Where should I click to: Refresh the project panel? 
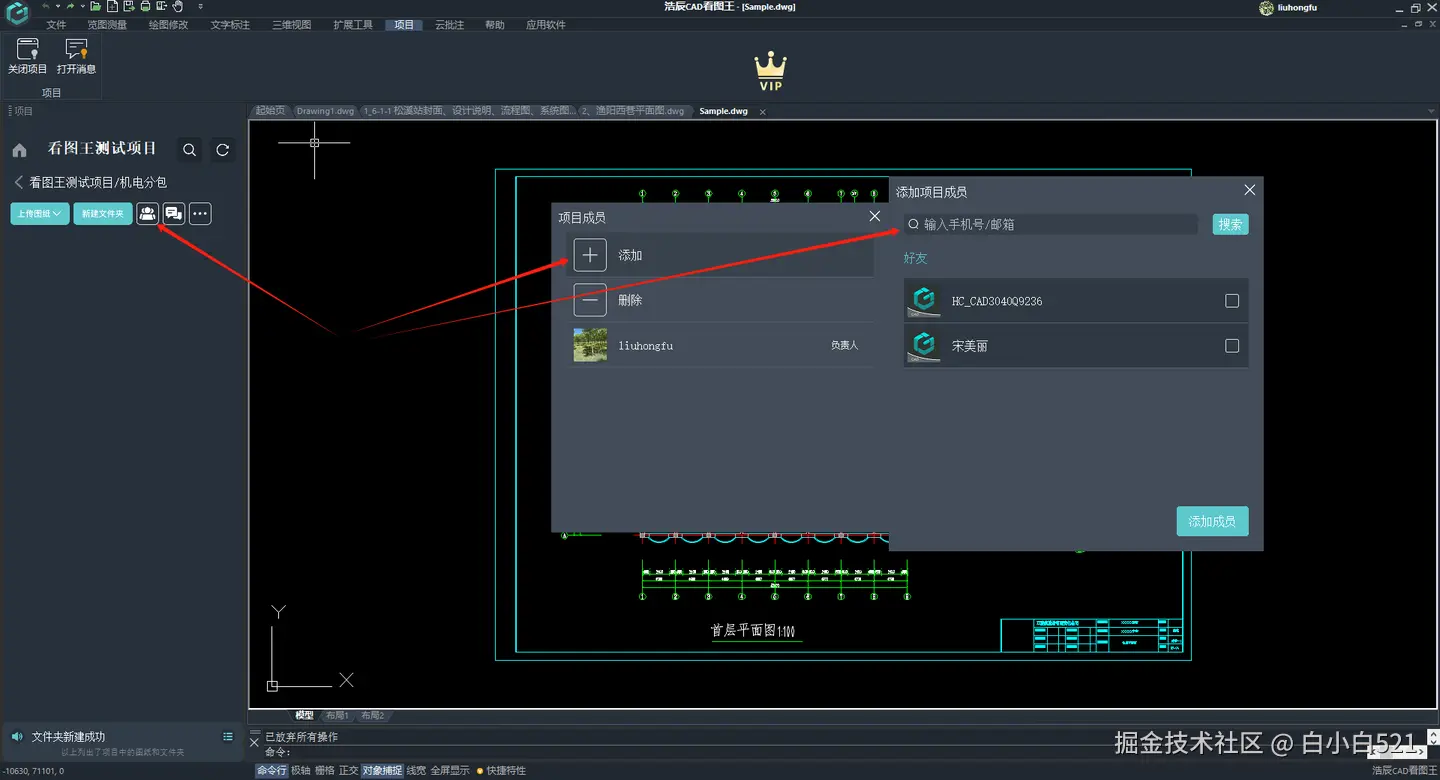coord(223,150)
